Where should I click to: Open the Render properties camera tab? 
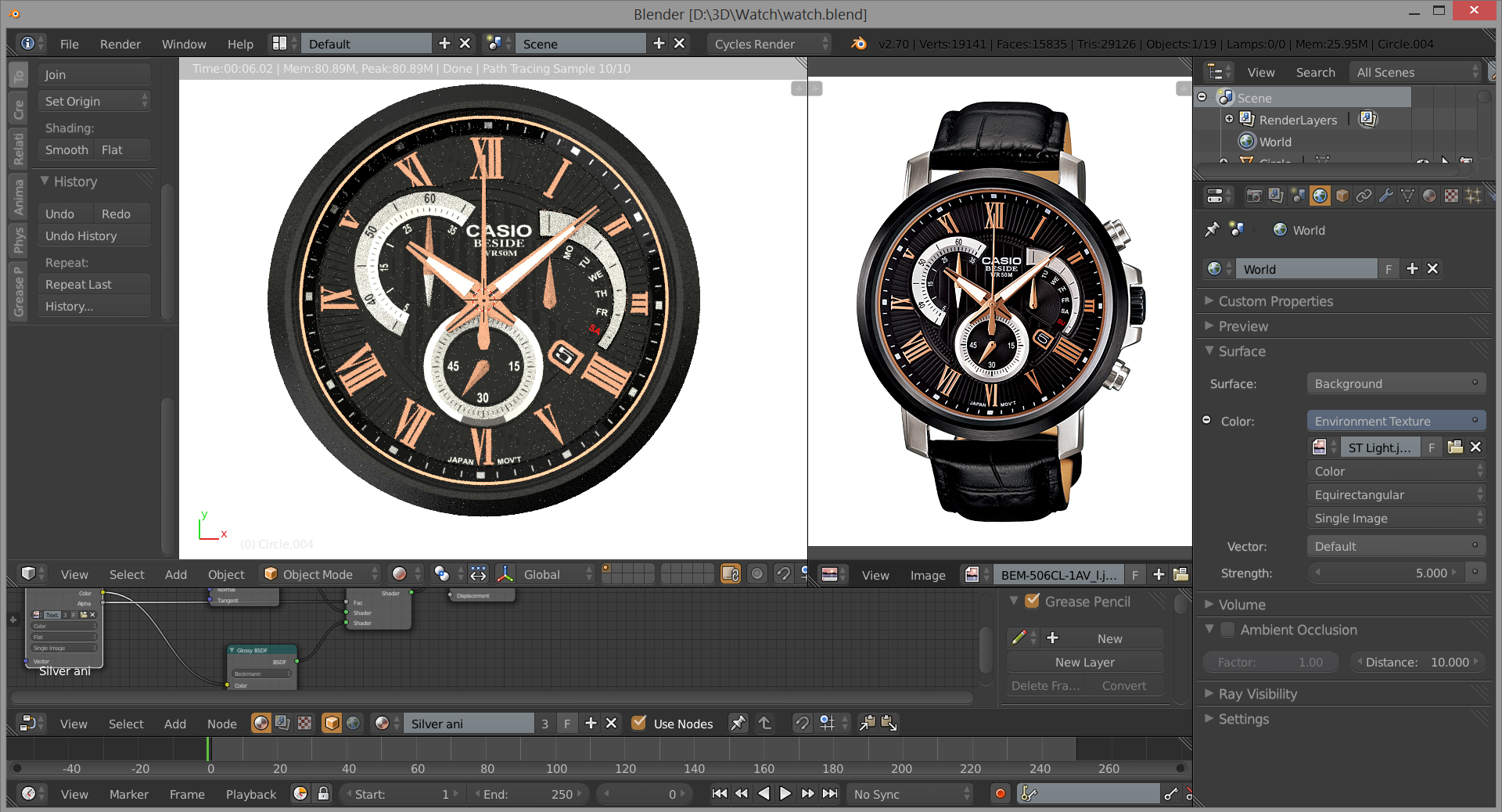(x=1254, y=196)
